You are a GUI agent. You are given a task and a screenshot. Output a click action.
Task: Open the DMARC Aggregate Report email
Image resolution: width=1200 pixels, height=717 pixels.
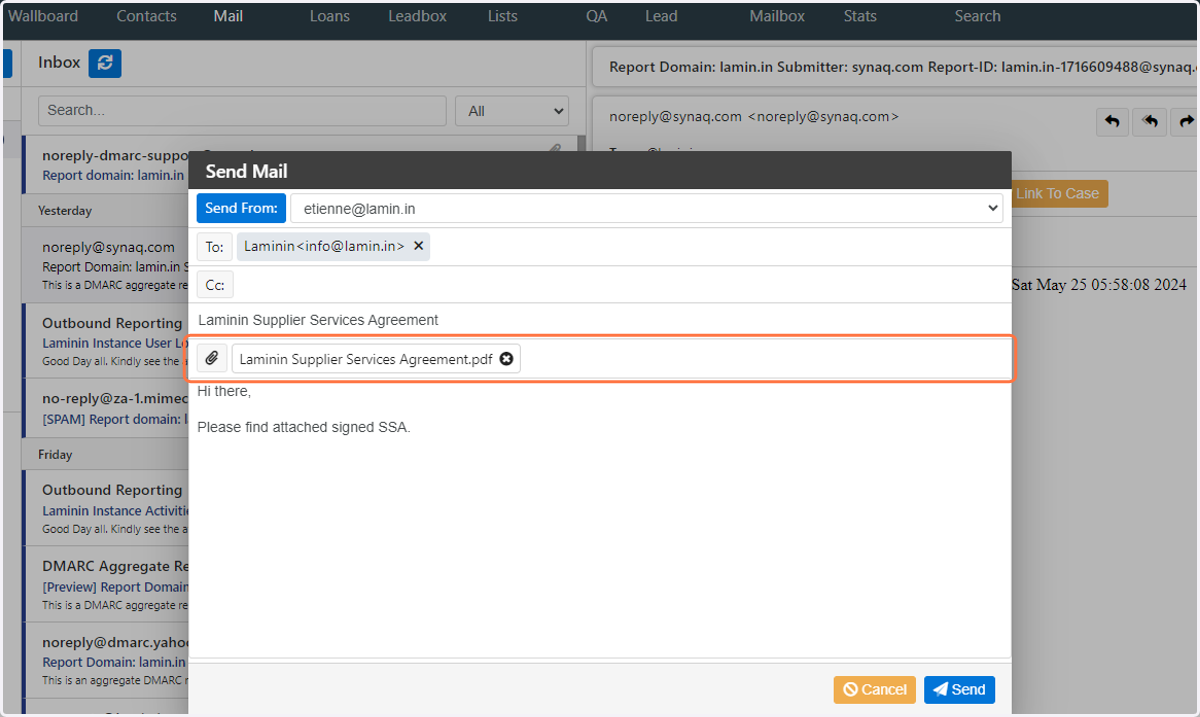tap(105, 585)
